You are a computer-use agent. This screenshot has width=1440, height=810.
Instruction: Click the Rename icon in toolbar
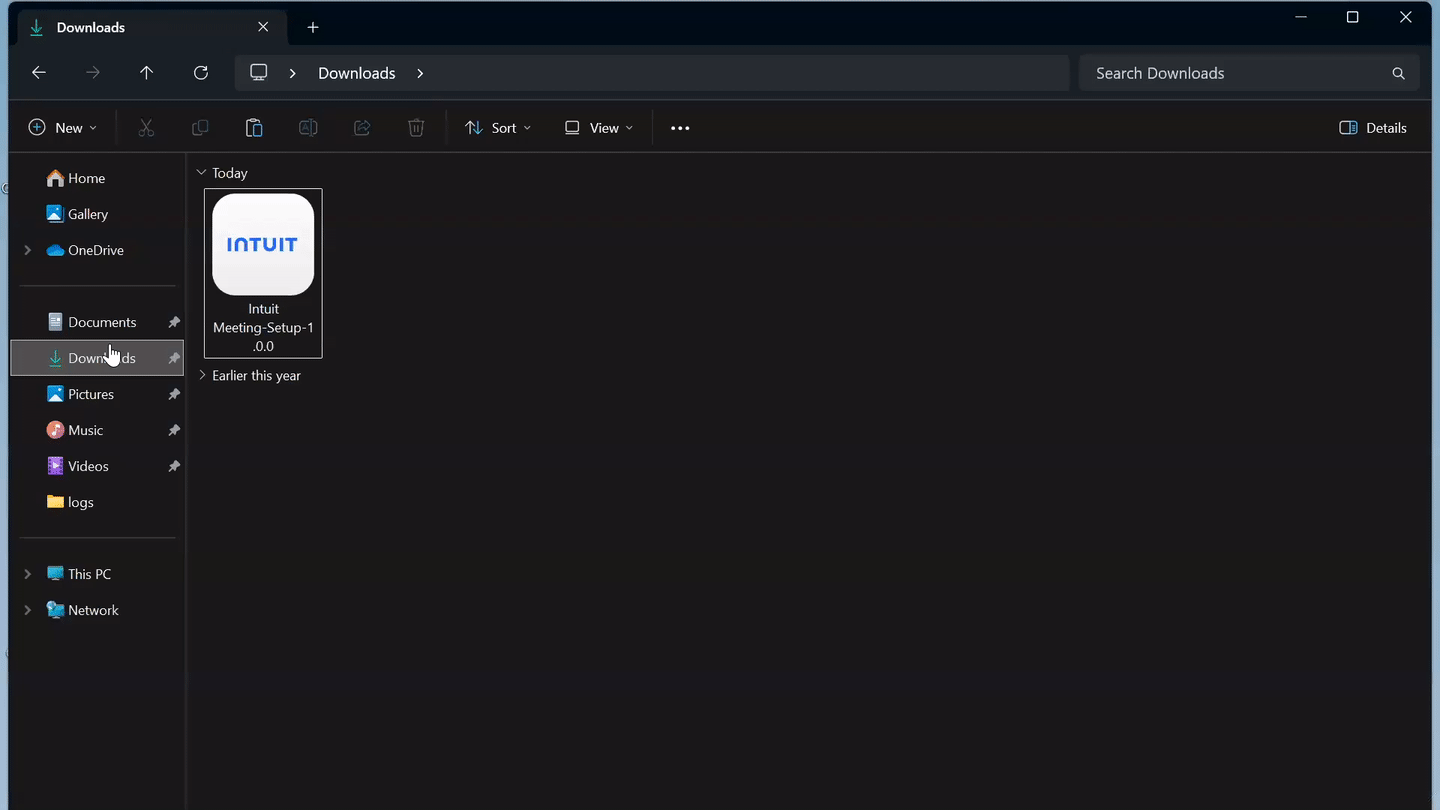tap(308, 128)
